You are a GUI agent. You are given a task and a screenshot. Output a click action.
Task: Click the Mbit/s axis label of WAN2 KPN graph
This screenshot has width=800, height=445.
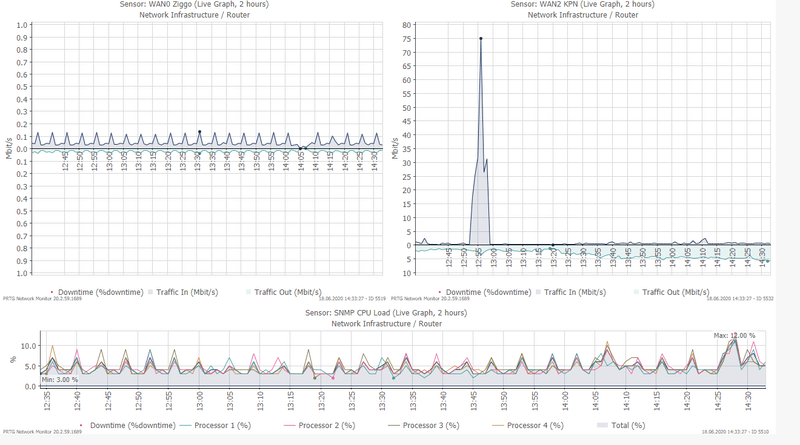(x=394, y=148)
